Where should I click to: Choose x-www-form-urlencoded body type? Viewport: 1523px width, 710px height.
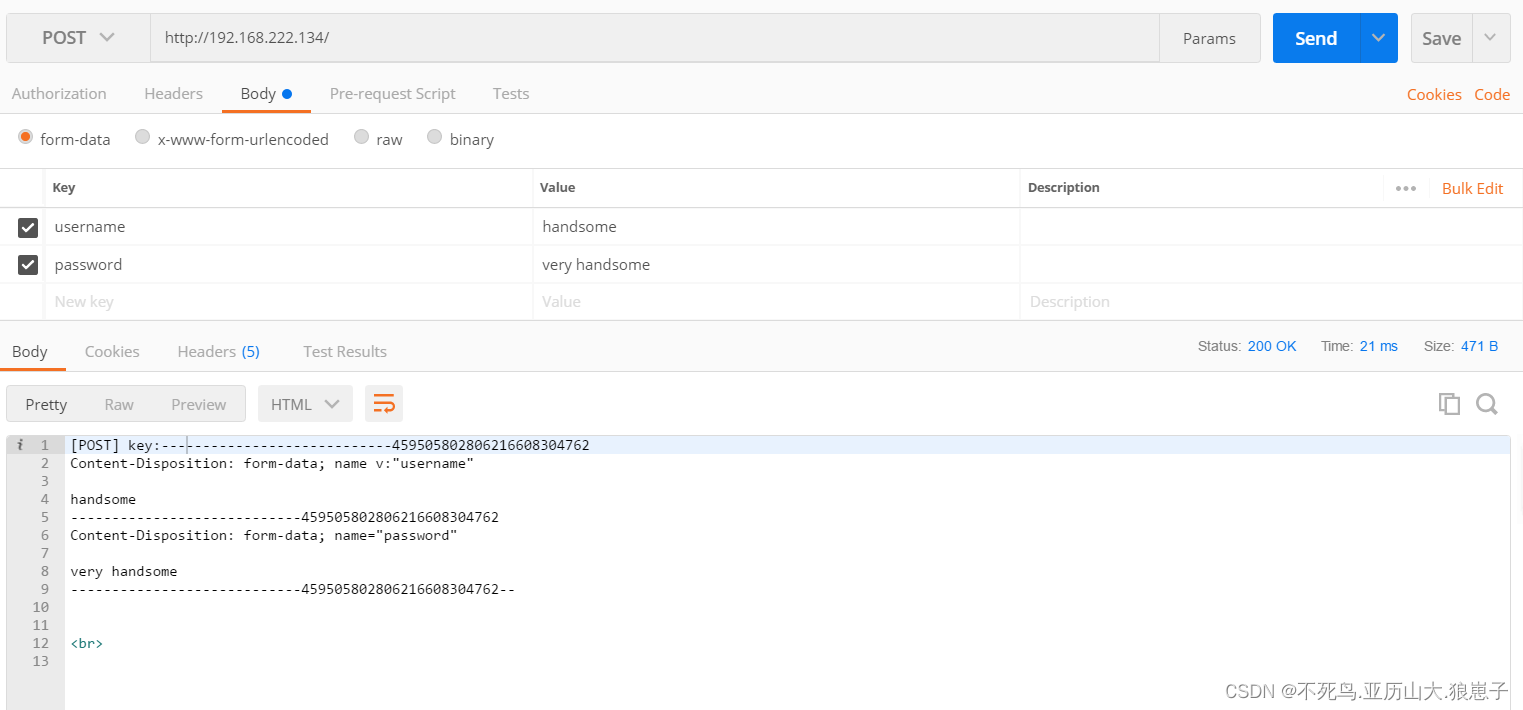pos(142,137)
